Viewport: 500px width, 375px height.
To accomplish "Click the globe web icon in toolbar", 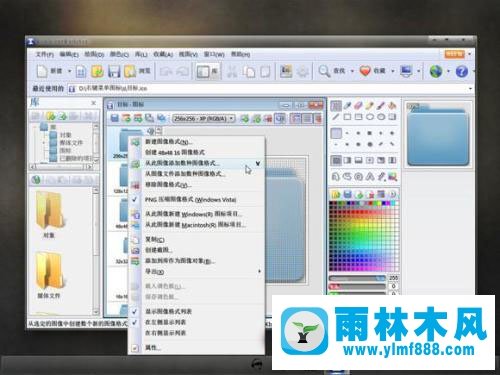I will click(x=436, y=71).
